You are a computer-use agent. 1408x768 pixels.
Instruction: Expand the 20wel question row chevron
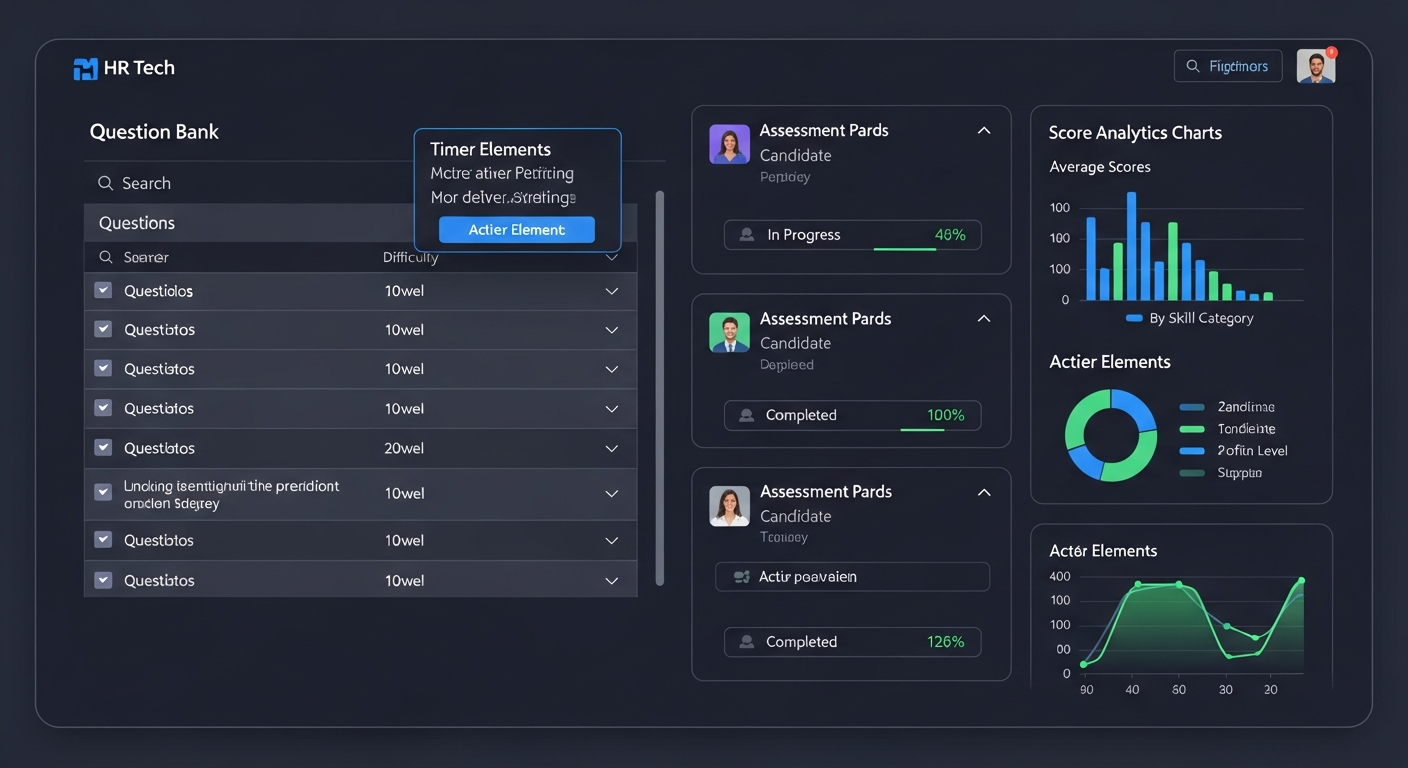click(612, 449)
